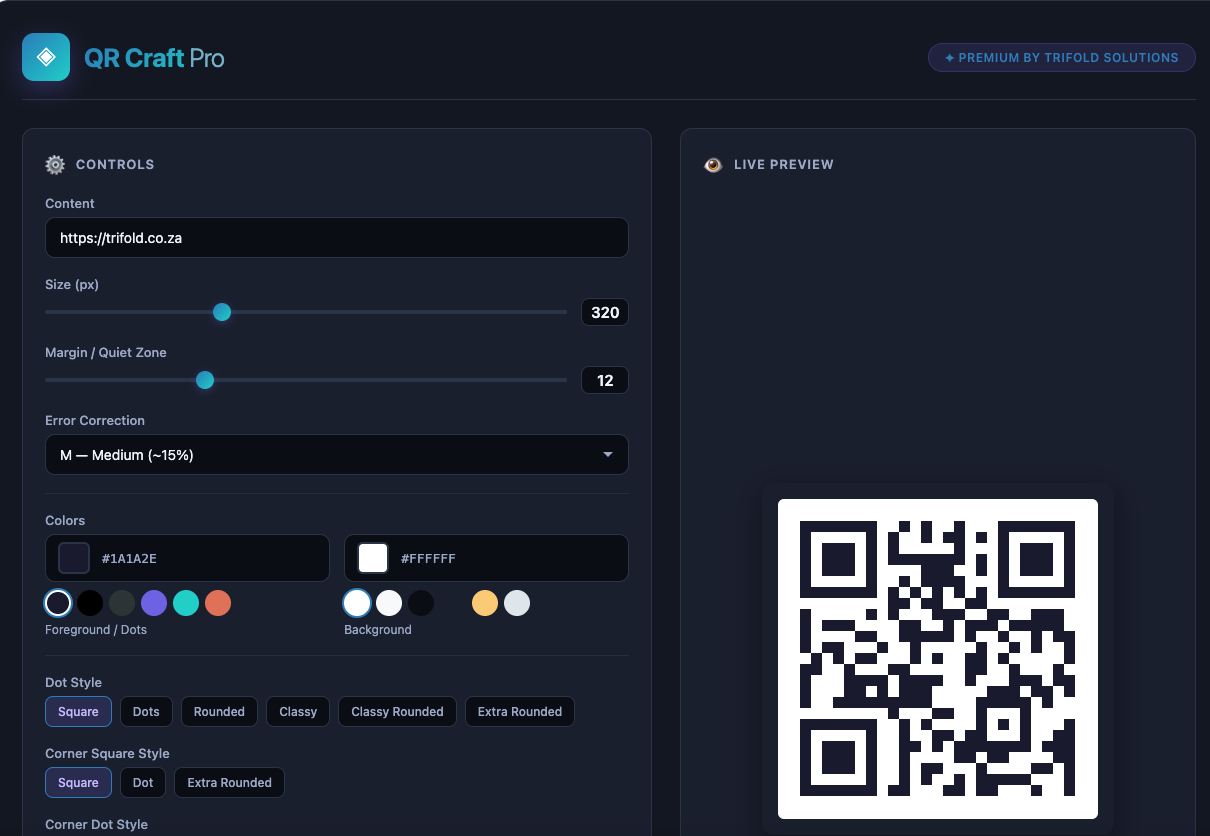
Task: Choose the dark gray-green foreground swatch
Action: 122,603
